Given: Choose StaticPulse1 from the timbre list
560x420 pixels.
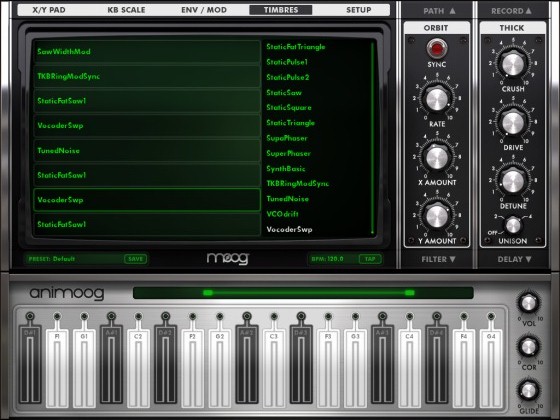Looking at the screenshot, I should [287, 62].
